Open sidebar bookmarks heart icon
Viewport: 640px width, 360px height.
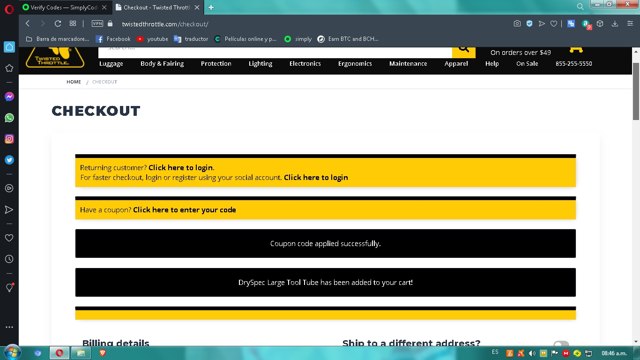click(9, 238)
